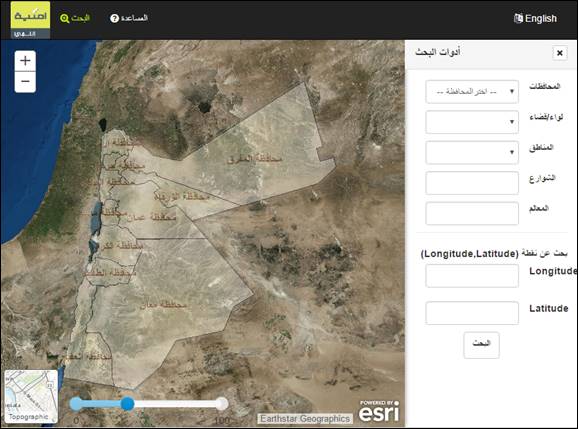Viewport: 578px width, 429px height.
Task: Switch basemap via Topographic thumbnail
Action: [31, 397]
